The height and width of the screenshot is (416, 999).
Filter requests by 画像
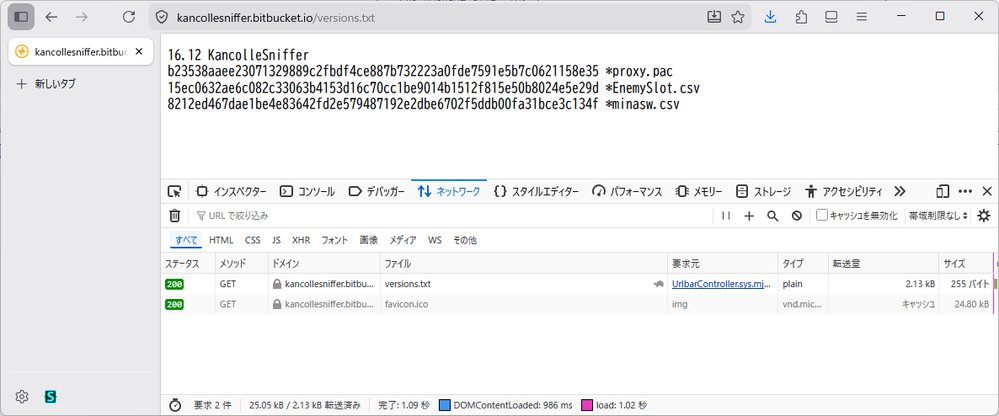point(368,240)
